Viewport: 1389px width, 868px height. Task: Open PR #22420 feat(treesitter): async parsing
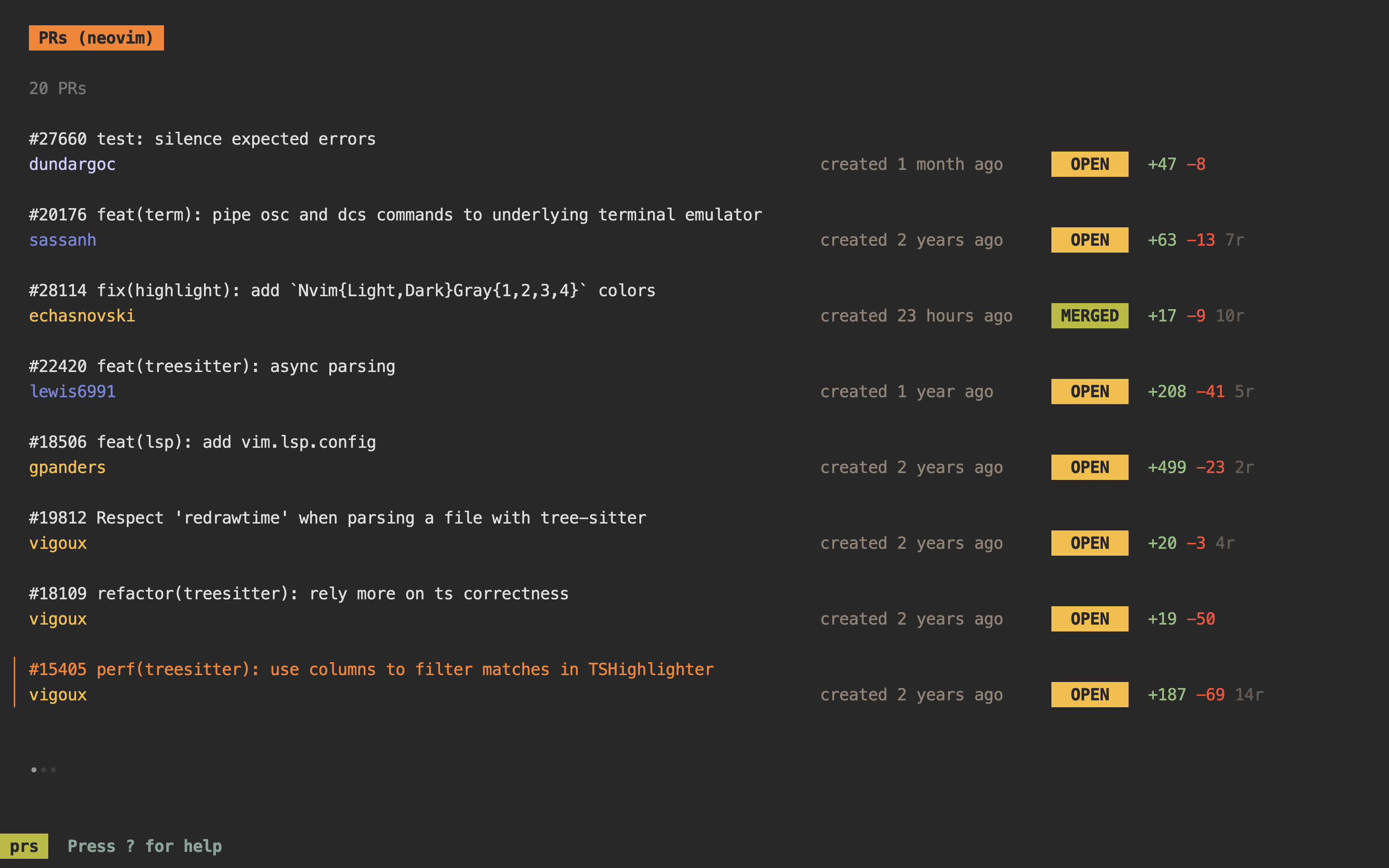tap(212, 366)
